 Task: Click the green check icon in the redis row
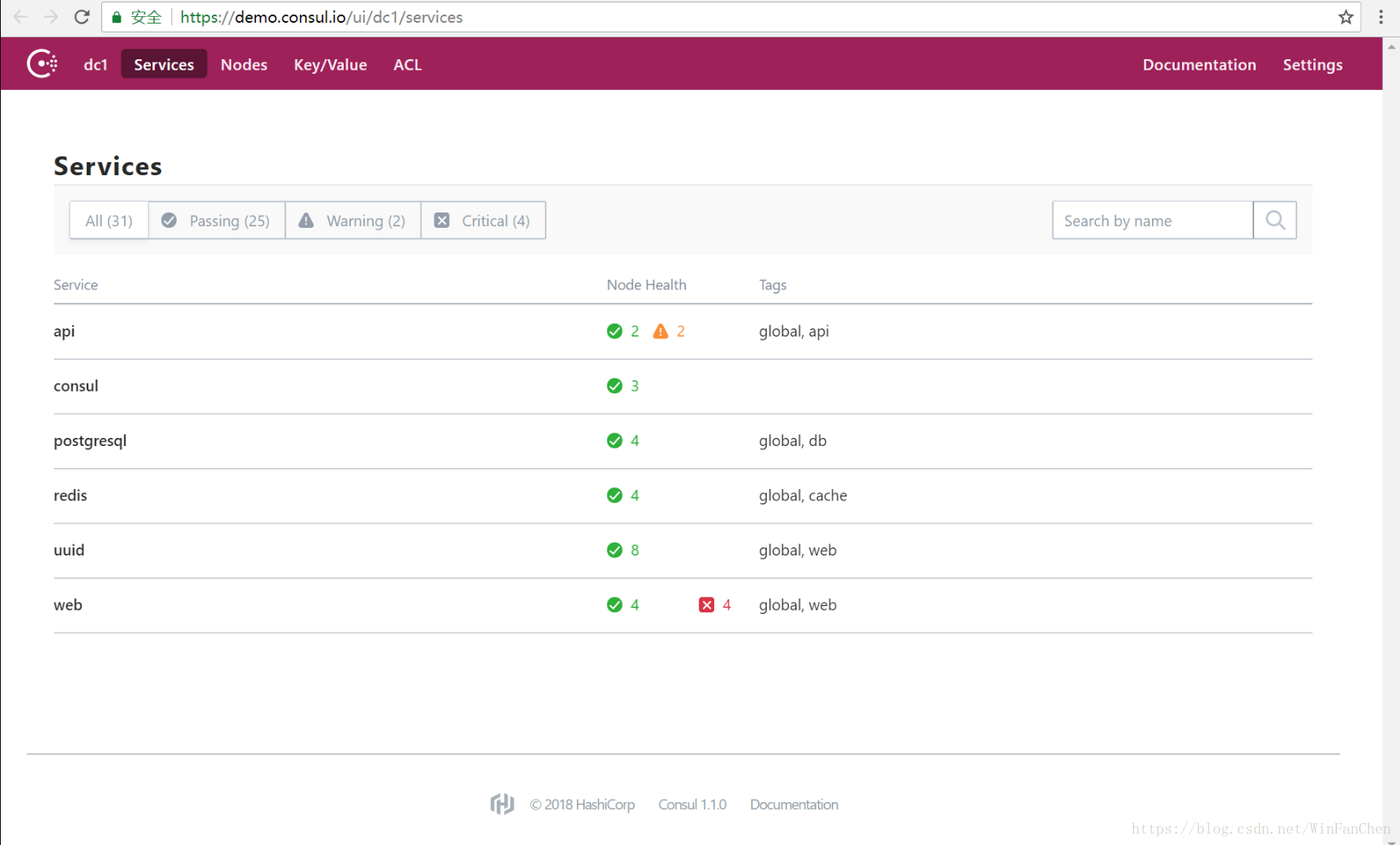click(614, 495)
